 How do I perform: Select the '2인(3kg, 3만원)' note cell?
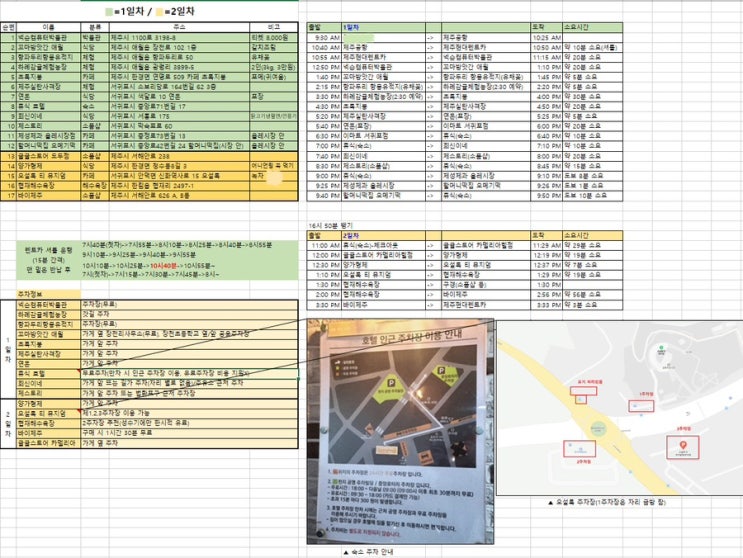click(273, 67)
